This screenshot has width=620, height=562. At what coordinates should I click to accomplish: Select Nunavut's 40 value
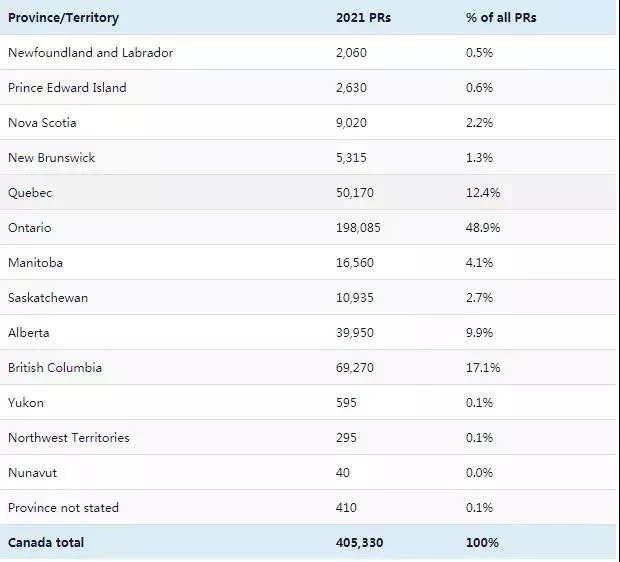click(343, 473)
